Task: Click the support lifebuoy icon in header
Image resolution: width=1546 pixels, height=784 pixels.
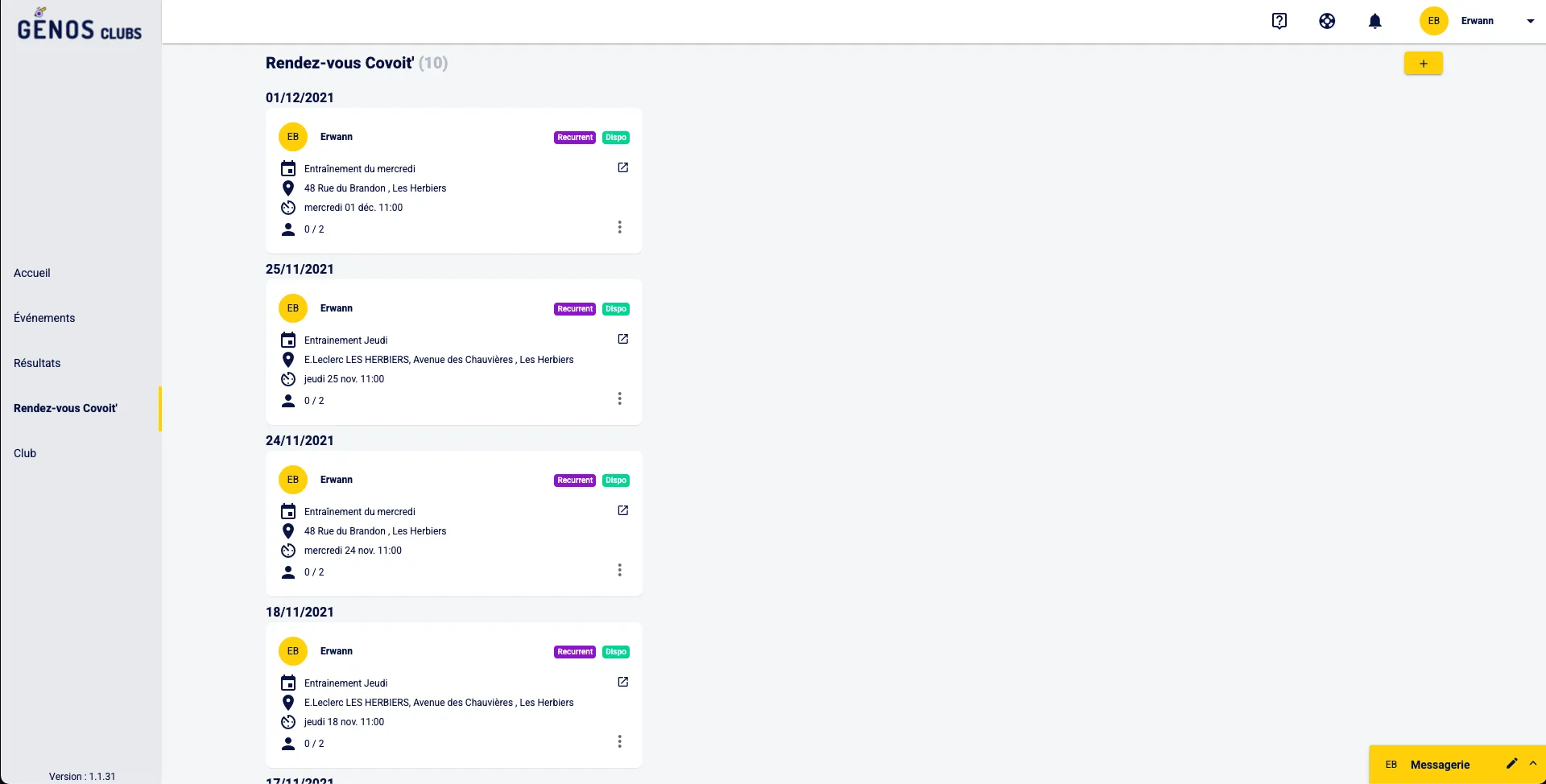Action: click(x=1327, y=21)
